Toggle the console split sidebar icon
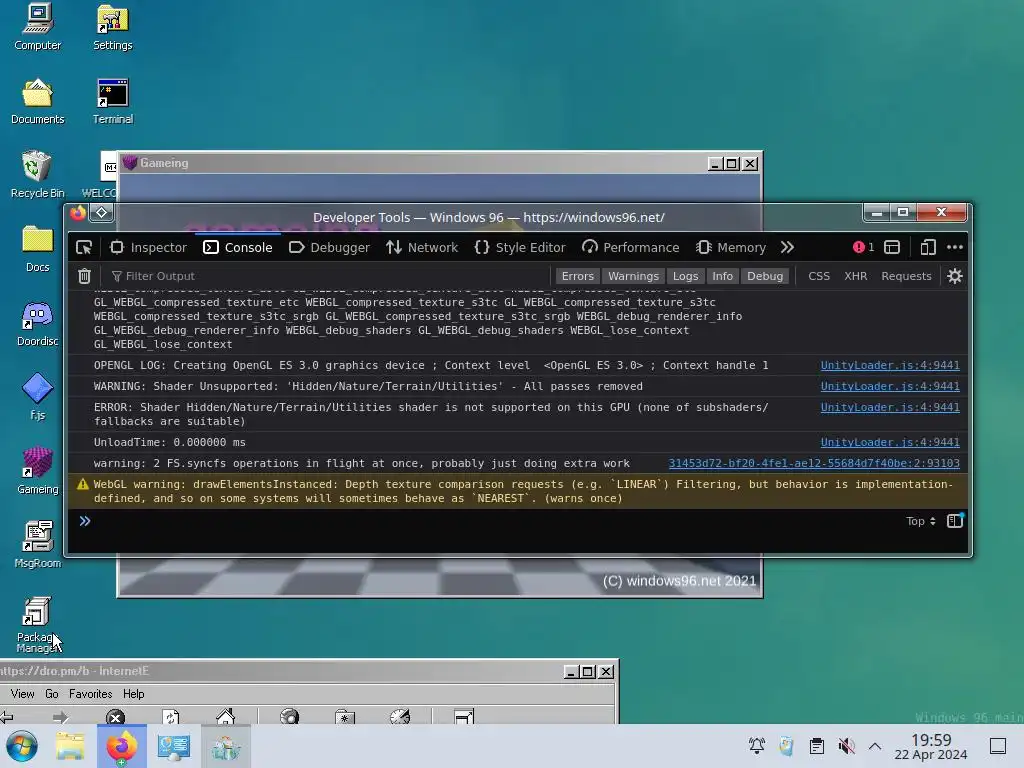This screenshot has width=1024, height=768. pos(955,520)
